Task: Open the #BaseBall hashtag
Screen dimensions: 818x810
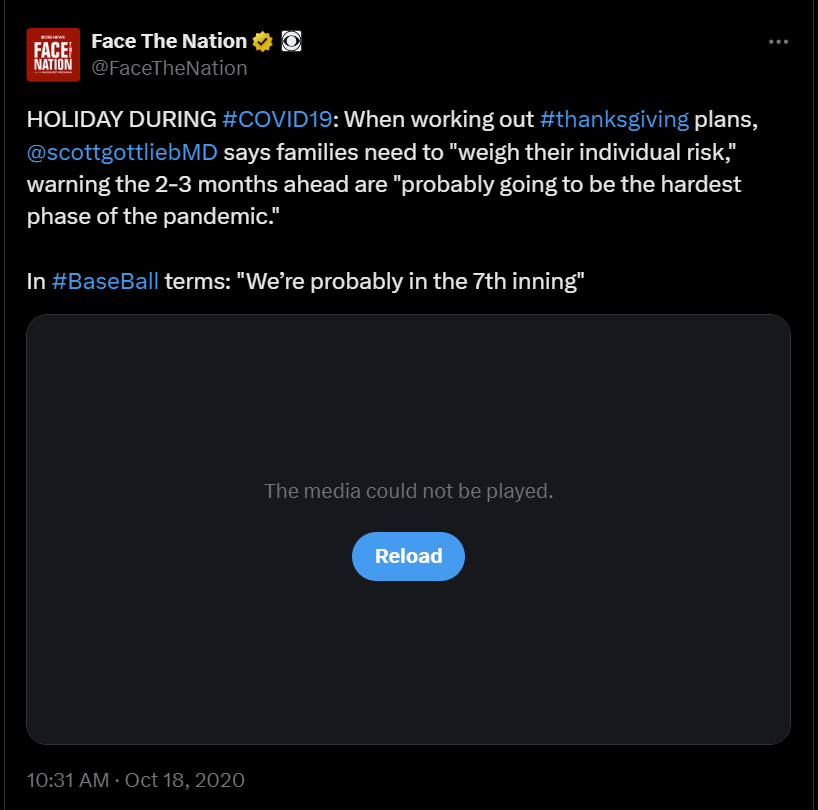Action: tap(105, 281)
